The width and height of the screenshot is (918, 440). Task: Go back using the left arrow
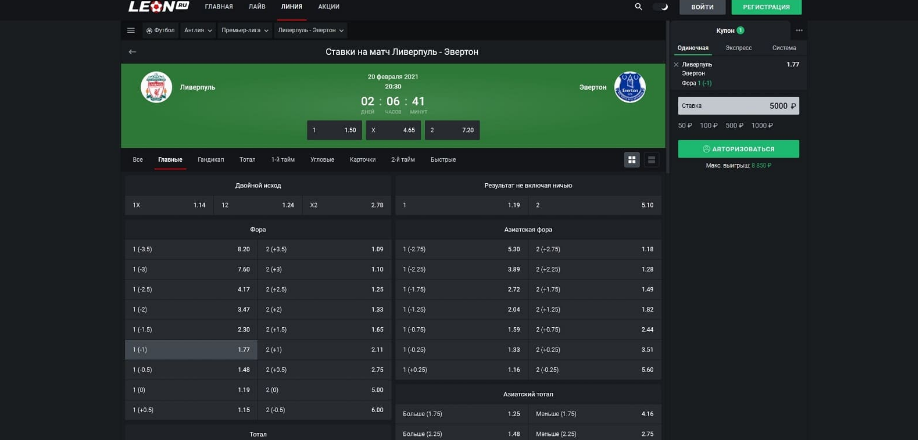132,51
